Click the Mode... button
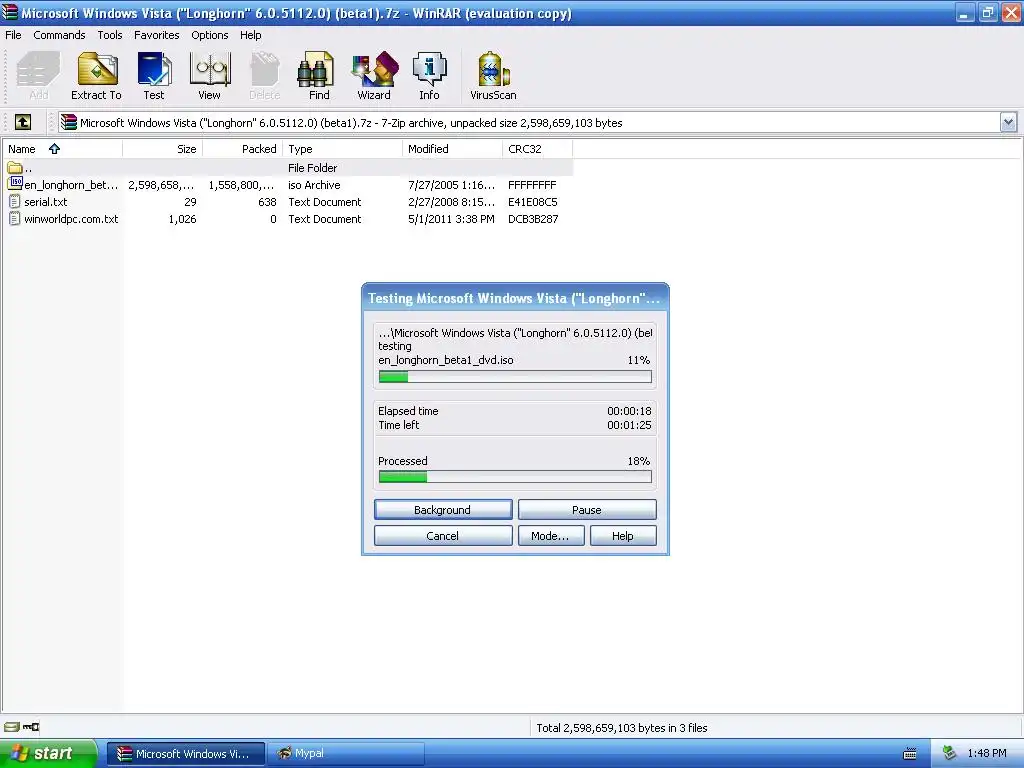1024x768 pixels. coord(551,536)
